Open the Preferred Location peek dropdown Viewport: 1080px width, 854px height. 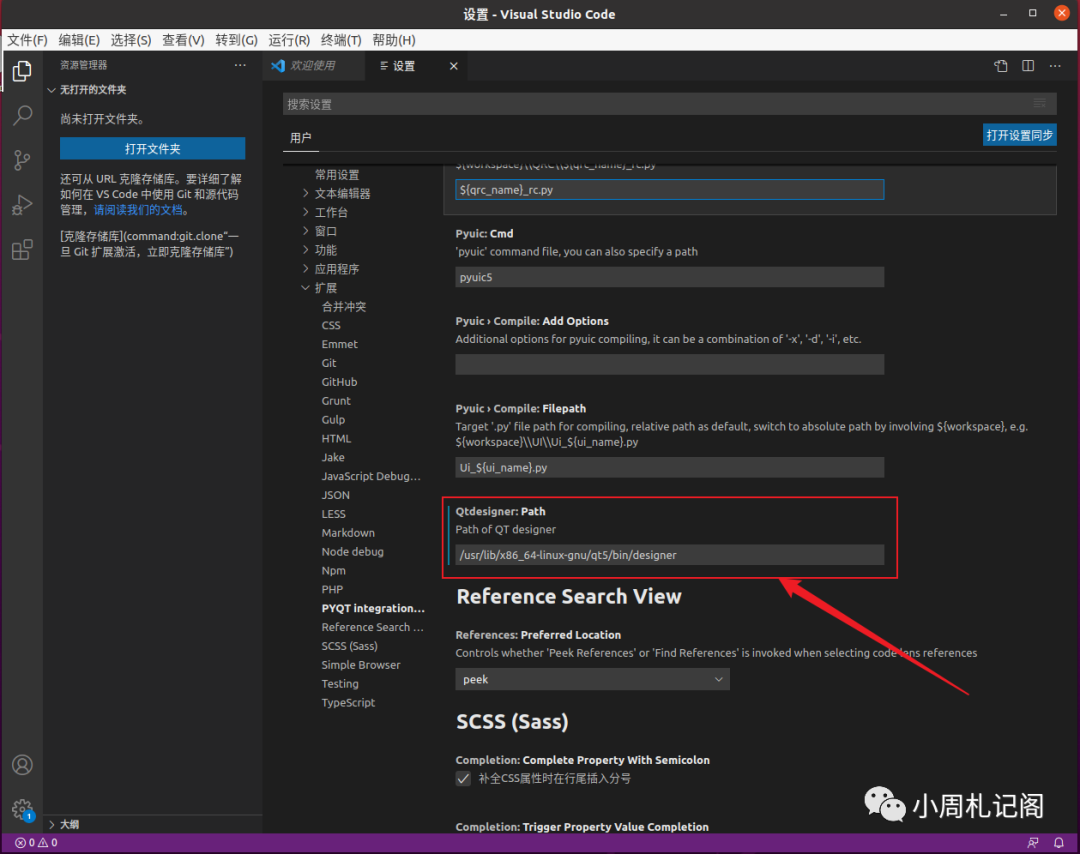pos(592,679)
